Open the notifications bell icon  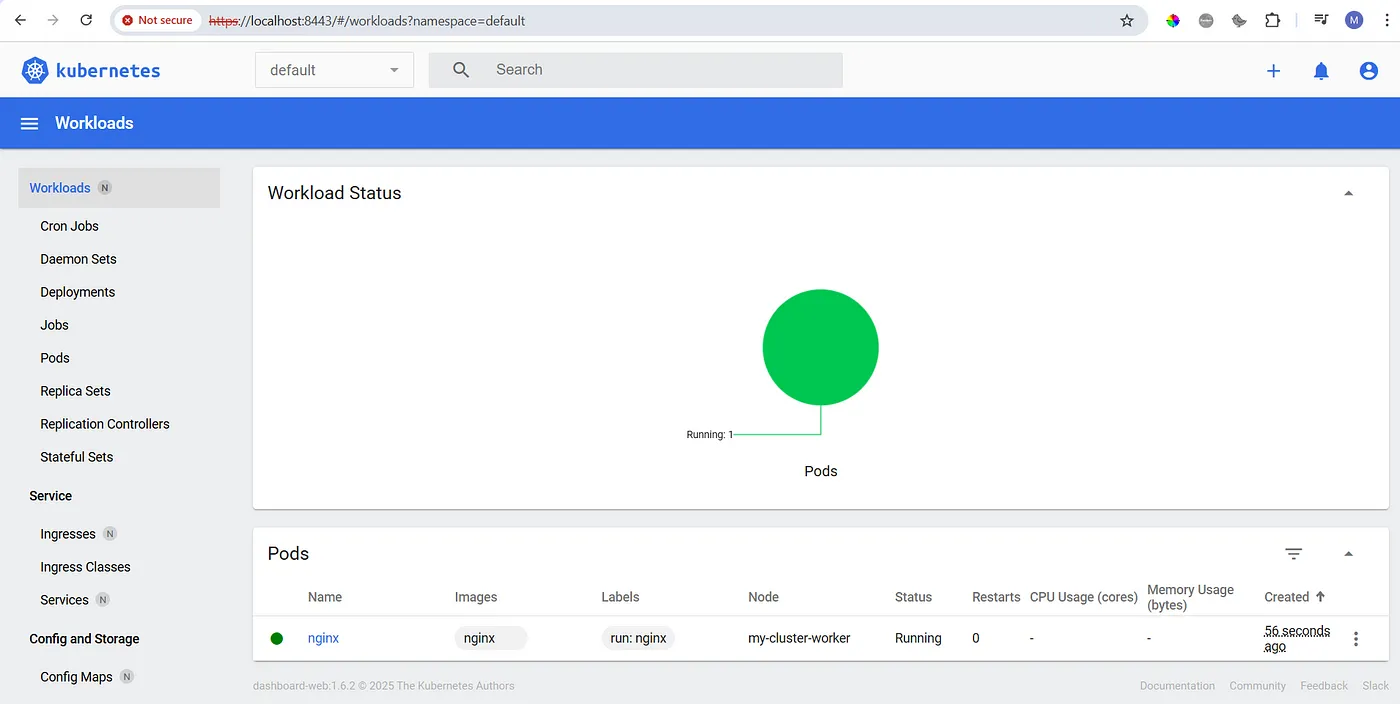[1321, 70]
